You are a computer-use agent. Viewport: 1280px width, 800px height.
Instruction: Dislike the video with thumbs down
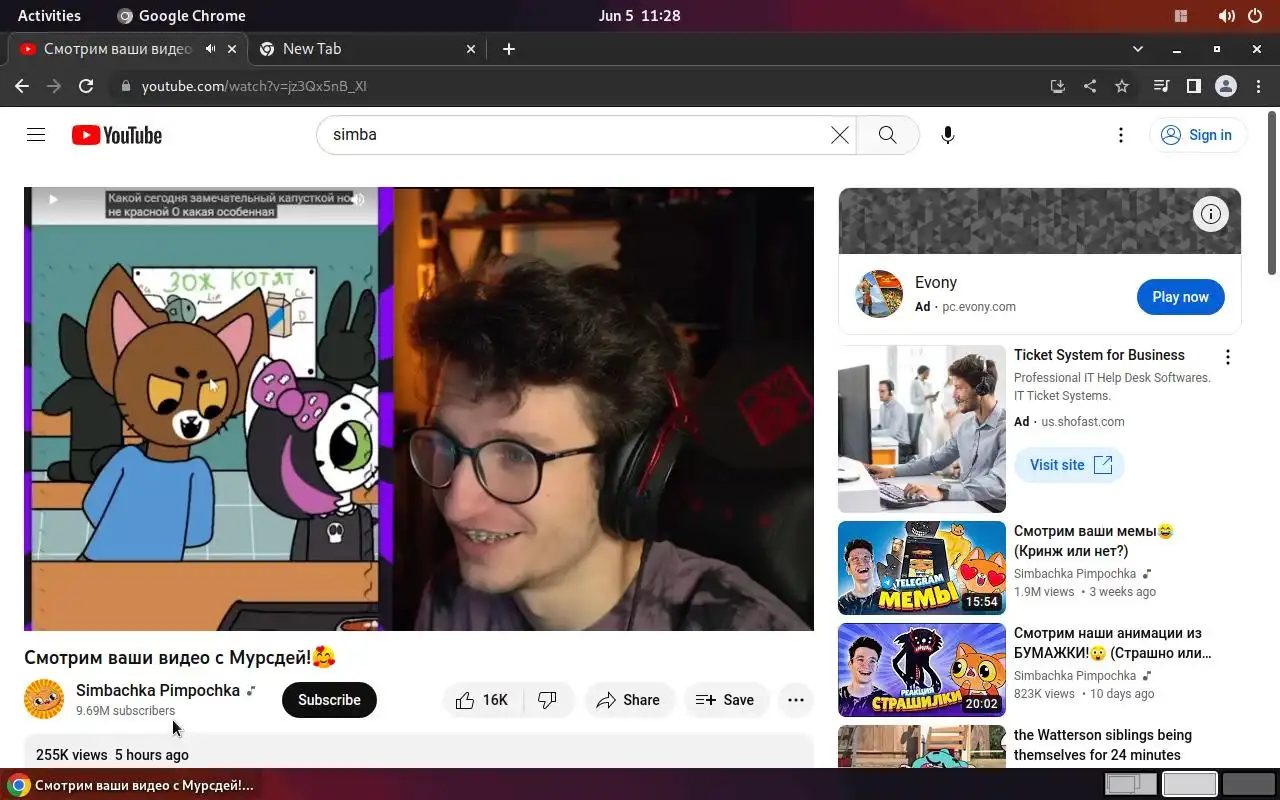[x=548, y=700]
